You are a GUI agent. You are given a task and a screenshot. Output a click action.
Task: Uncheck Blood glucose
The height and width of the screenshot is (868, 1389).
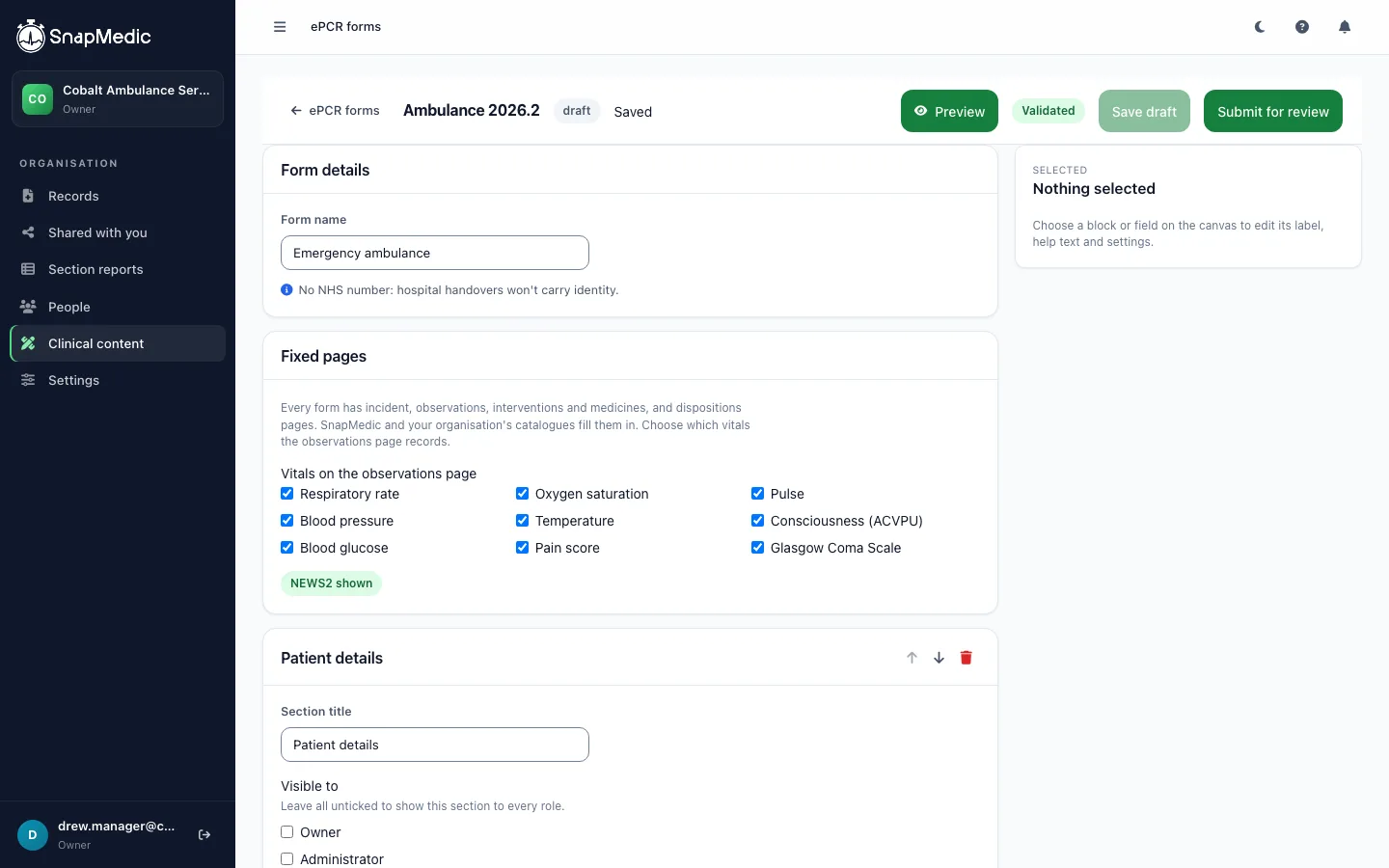[x=287, y=548]
